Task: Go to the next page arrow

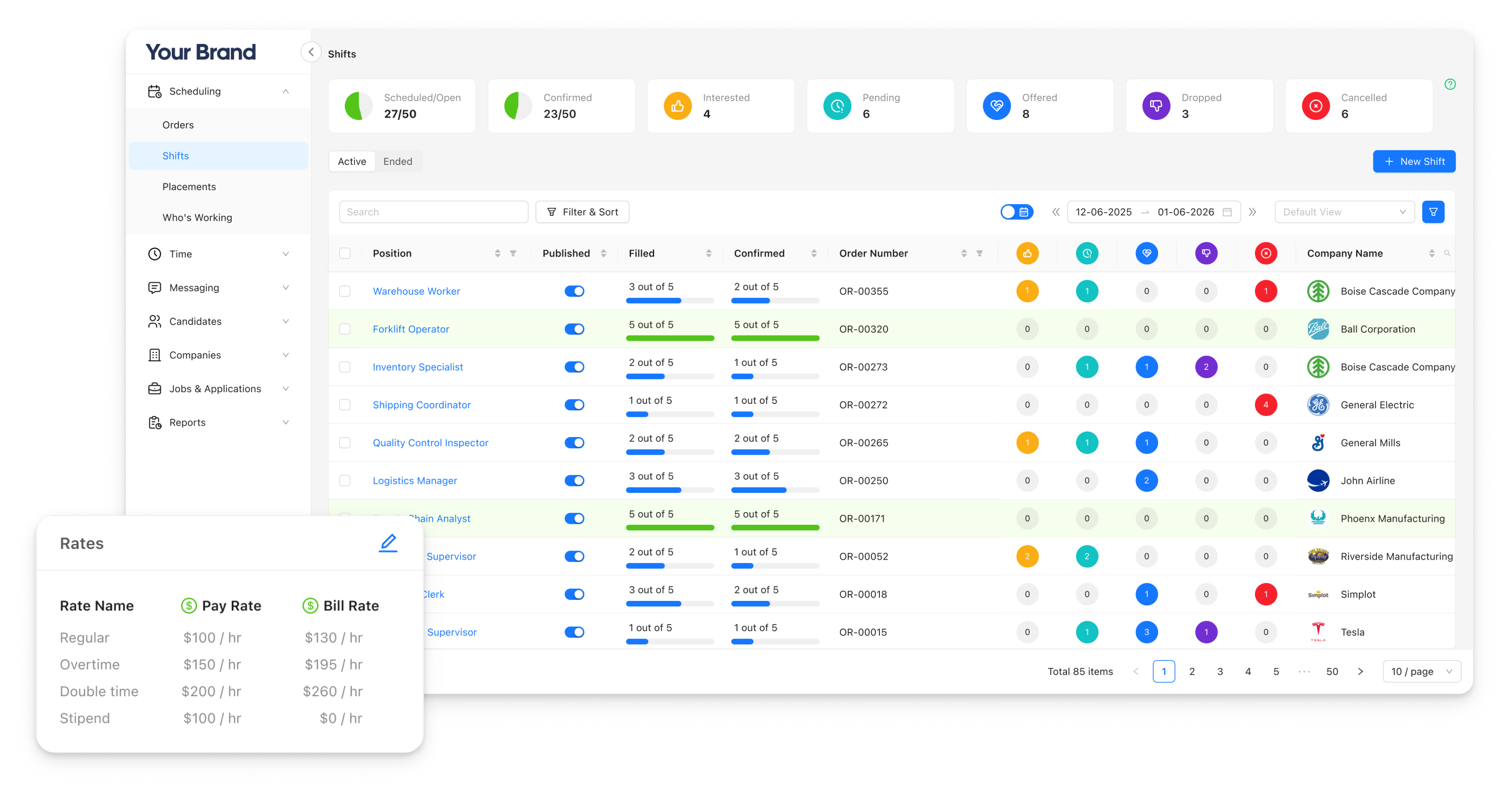Action: point(1360,671)
